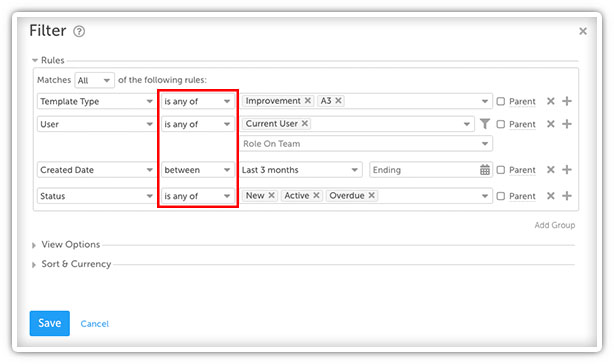Screen dimensions: 614x364
Task: Remove the Improvement tag from Template Type
Action: (x=308, y=101)
